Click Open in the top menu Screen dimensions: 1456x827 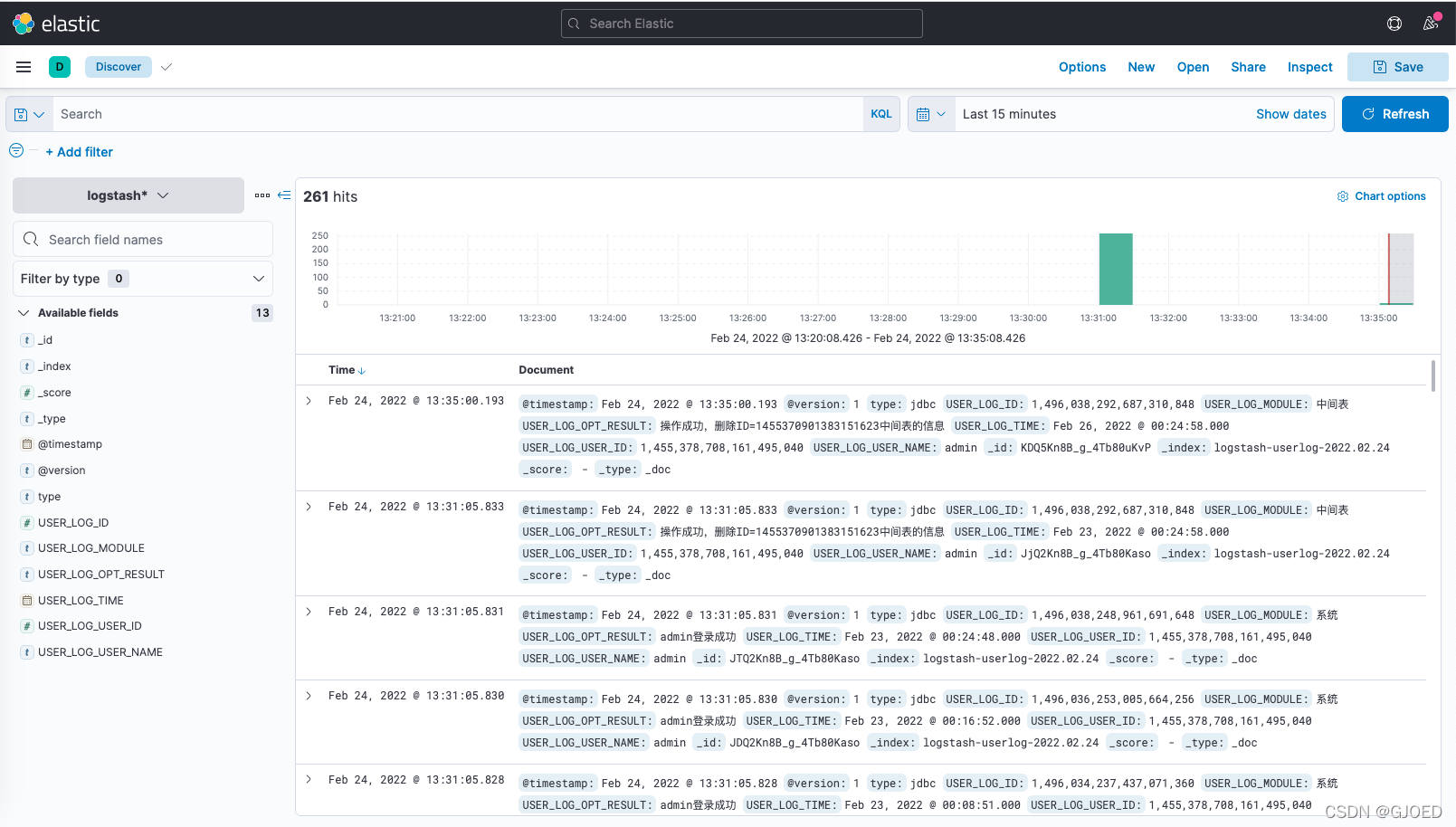click(1193, 67)
